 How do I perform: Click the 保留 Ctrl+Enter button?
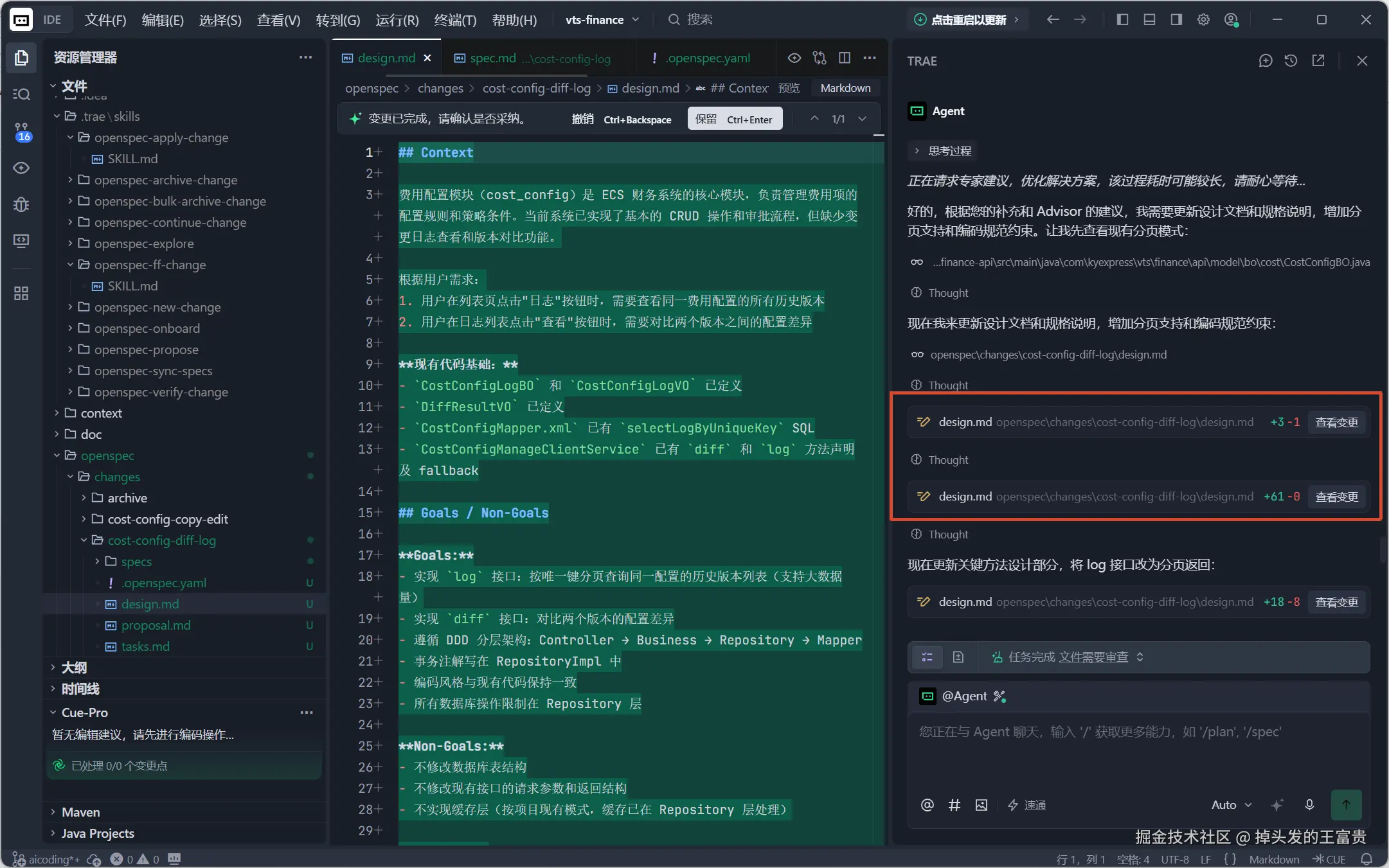point(735,119)
